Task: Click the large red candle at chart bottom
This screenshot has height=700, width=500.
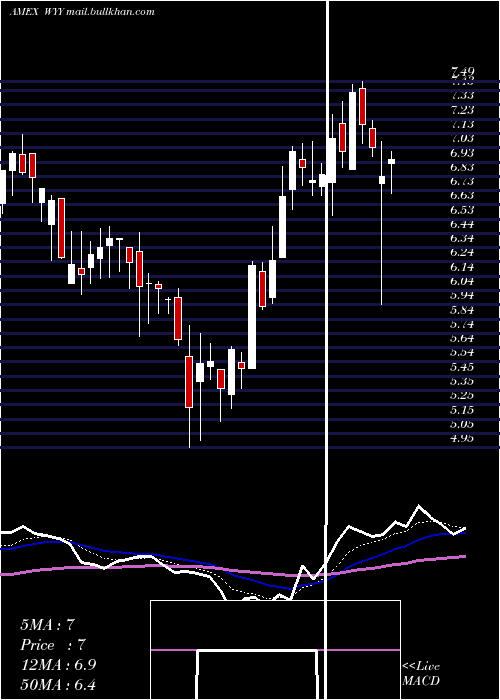Action: click(189, 382)
